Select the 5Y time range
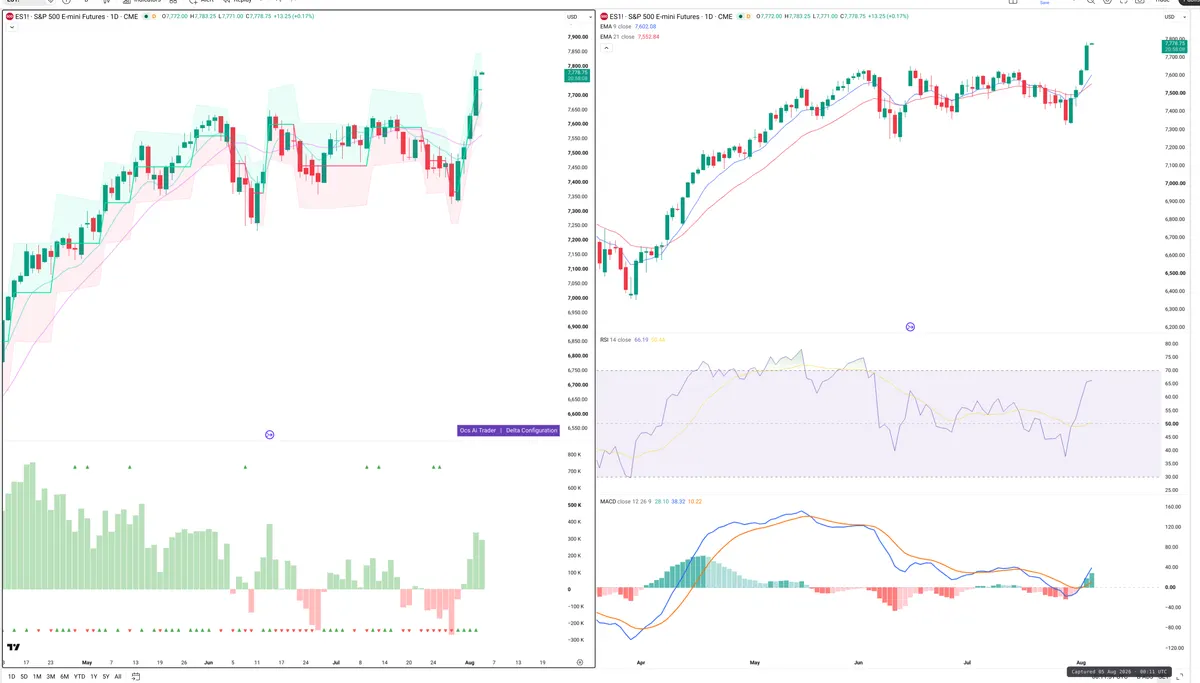Viewport: 1200px width, 683px height. pos(106,677)
